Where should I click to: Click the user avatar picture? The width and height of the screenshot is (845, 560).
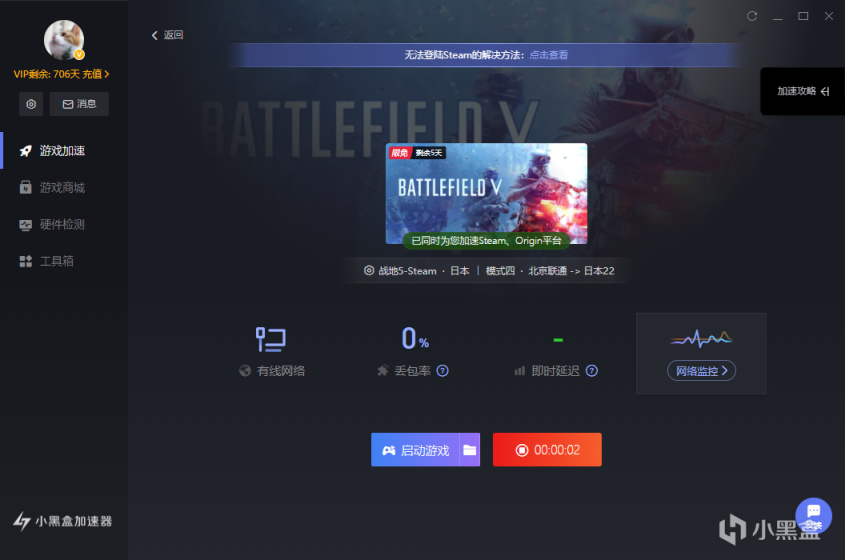pos(64,40)
